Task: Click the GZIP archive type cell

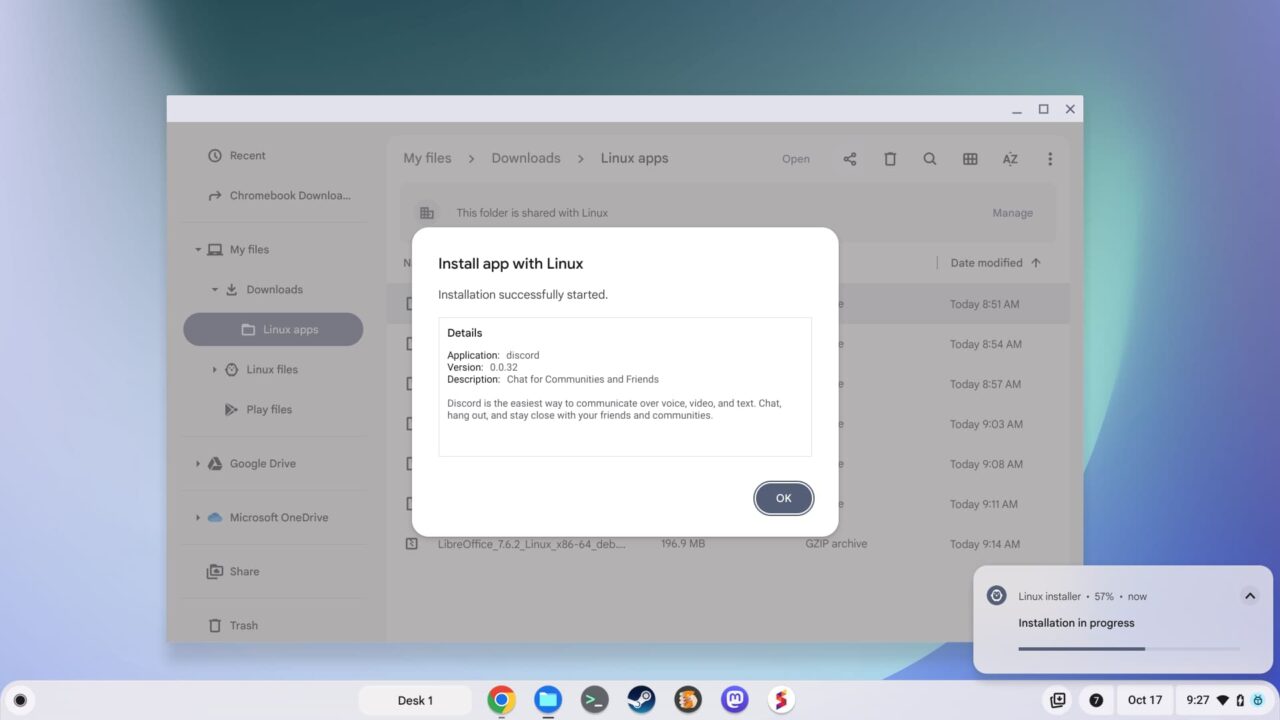Action: [836, 544]
